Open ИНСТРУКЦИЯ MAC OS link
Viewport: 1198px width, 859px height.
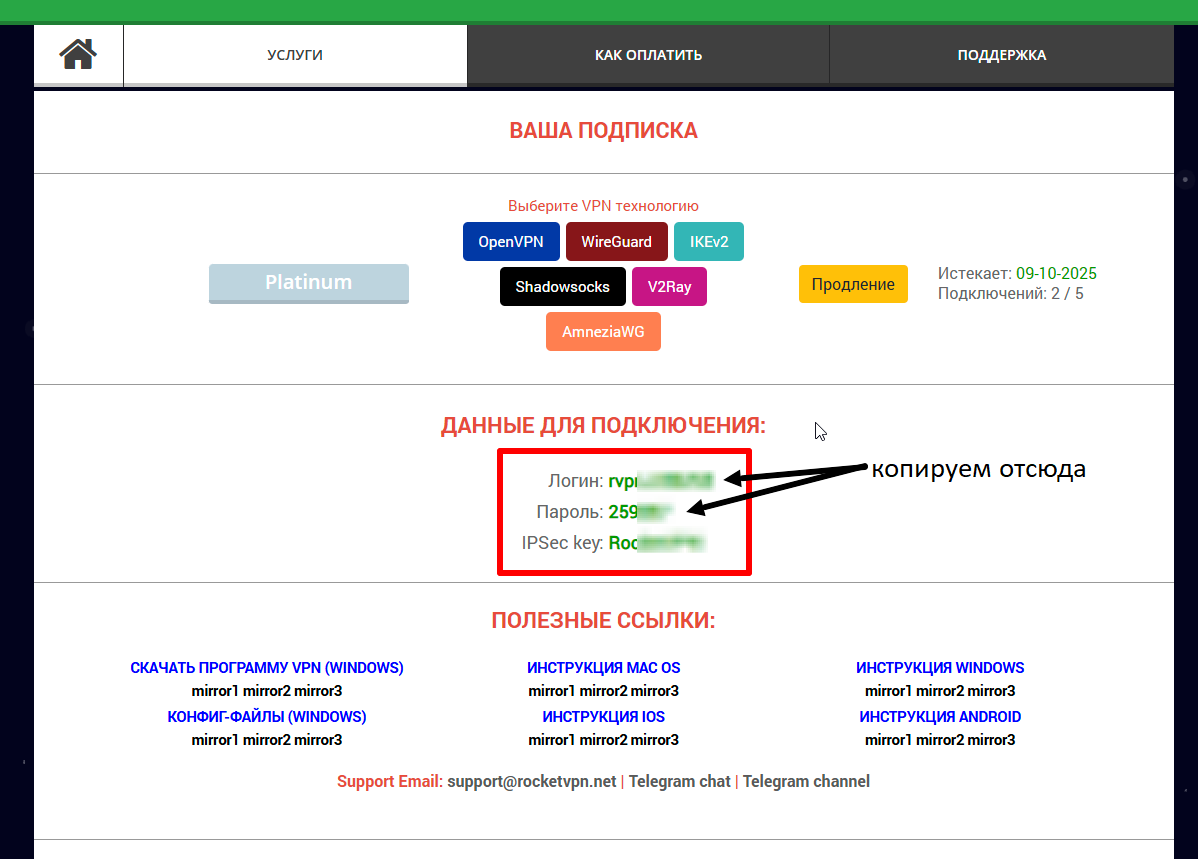click(x=603, y=668)
